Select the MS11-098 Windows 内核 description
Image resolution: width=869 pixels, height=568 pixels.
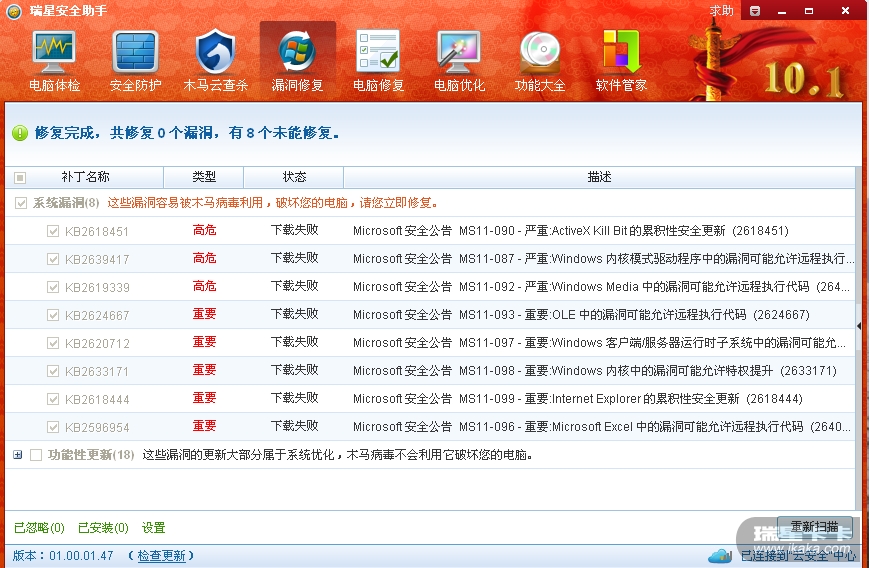(x=595, y=371)
